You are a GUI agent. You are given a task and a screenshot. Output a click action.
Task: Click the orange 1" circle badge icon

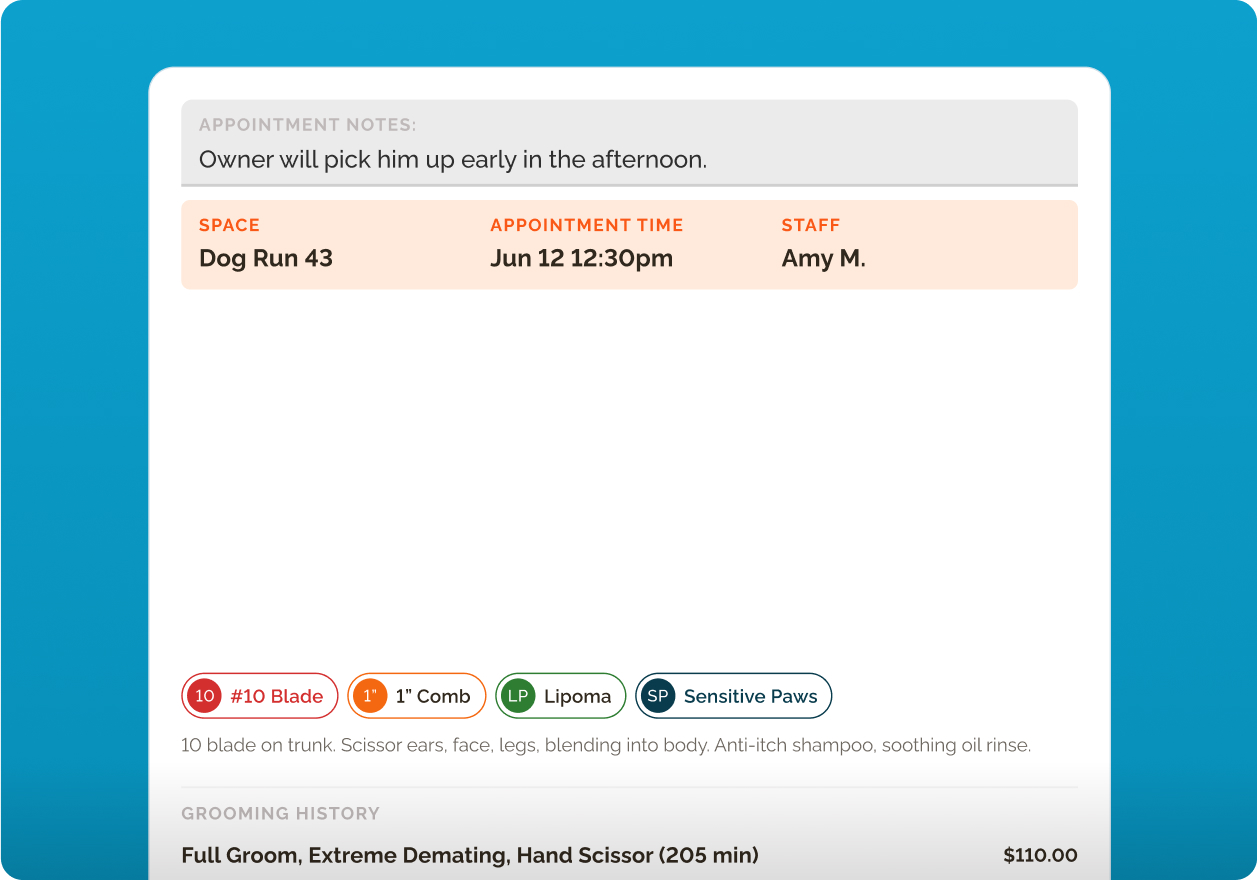click(370, 696)
